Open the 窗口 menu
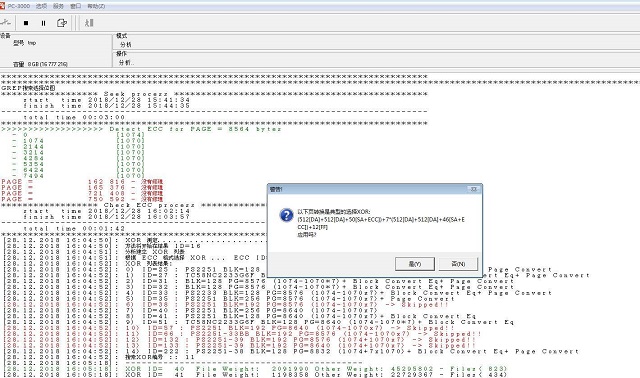Image resolution: width=640 pixels, height=378 pixels. [x=76, y=6]
